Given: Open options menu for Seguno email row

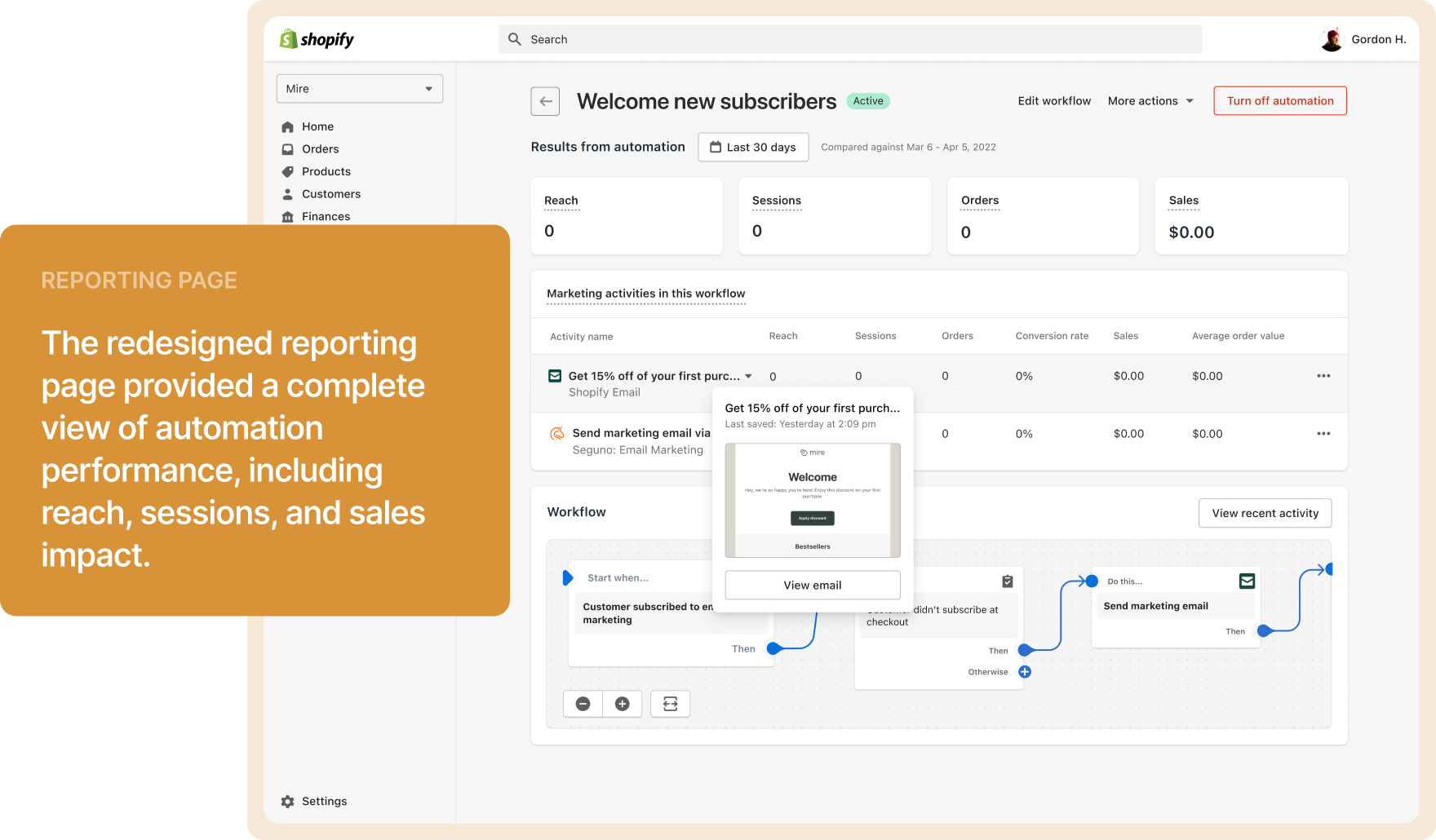Looking at the screenshot, I should (1323, 434).
